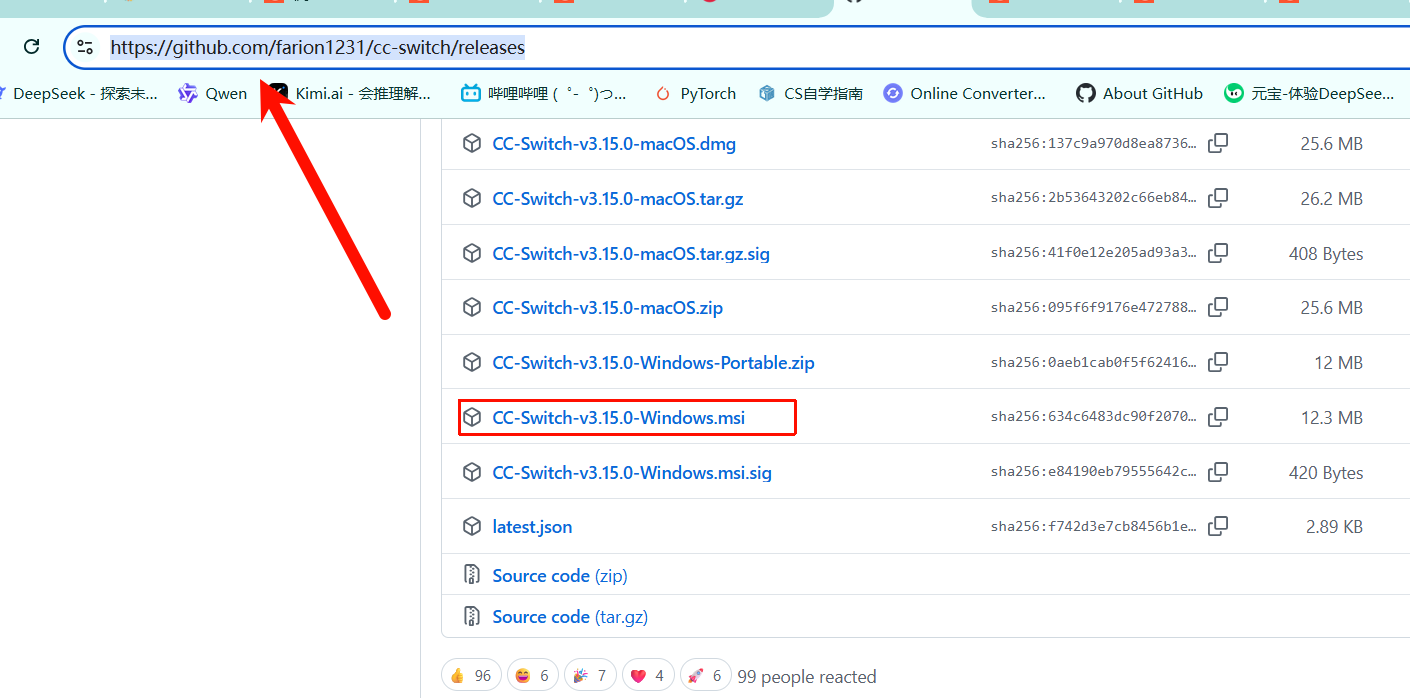The width and height of the screenshot is (1410, 698).
Task: Open the latest.json asset link
Action: click(533, 527)
